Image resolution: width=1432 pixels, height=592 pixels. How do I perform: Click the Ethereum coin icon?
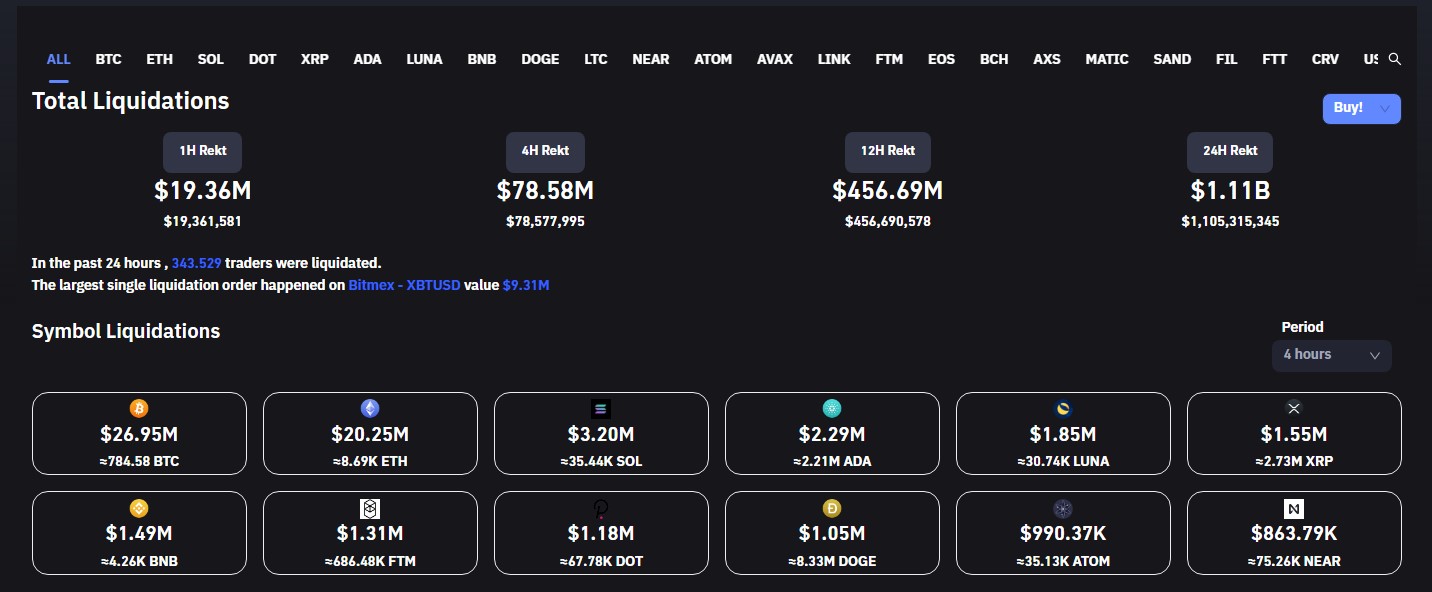(x=370, y=408)
